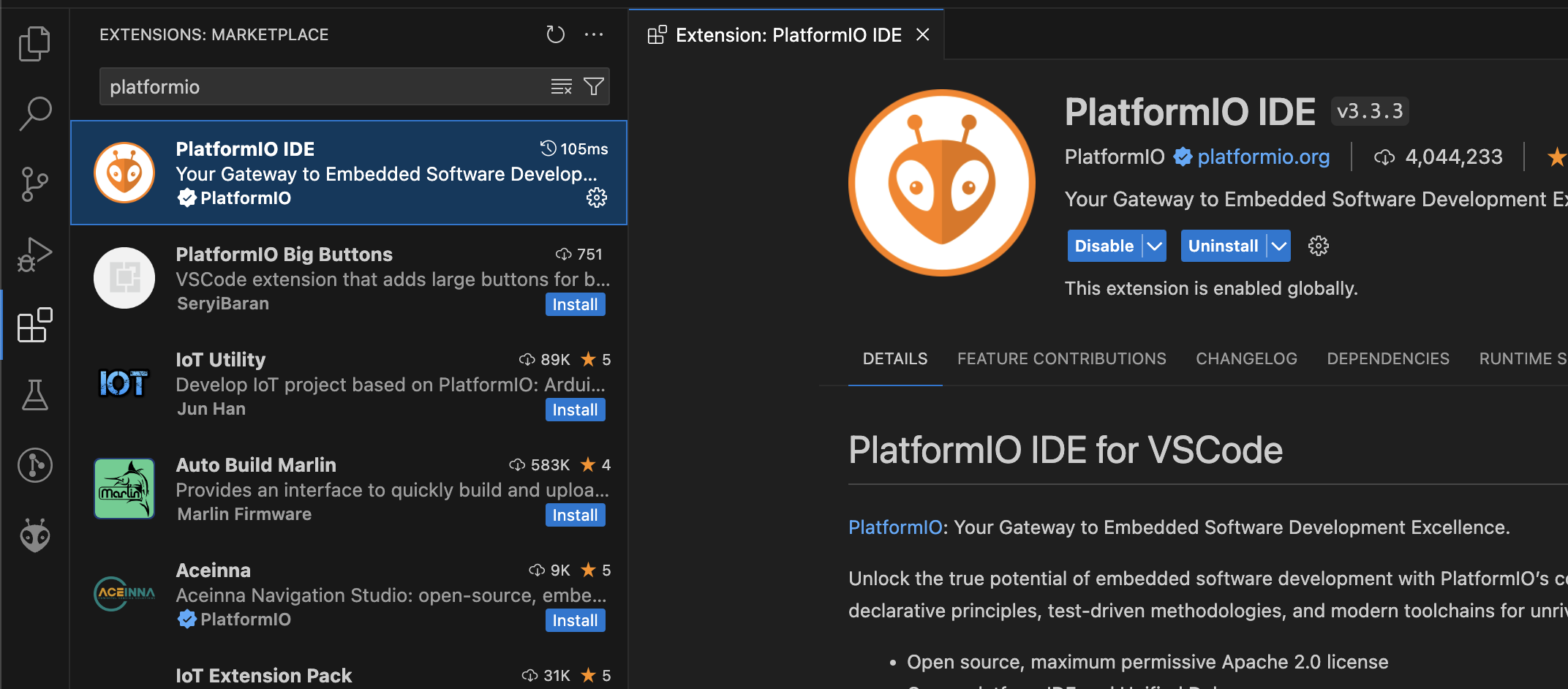Open the PlatformIO alien icon view
1568x689 pixels.
34,535
